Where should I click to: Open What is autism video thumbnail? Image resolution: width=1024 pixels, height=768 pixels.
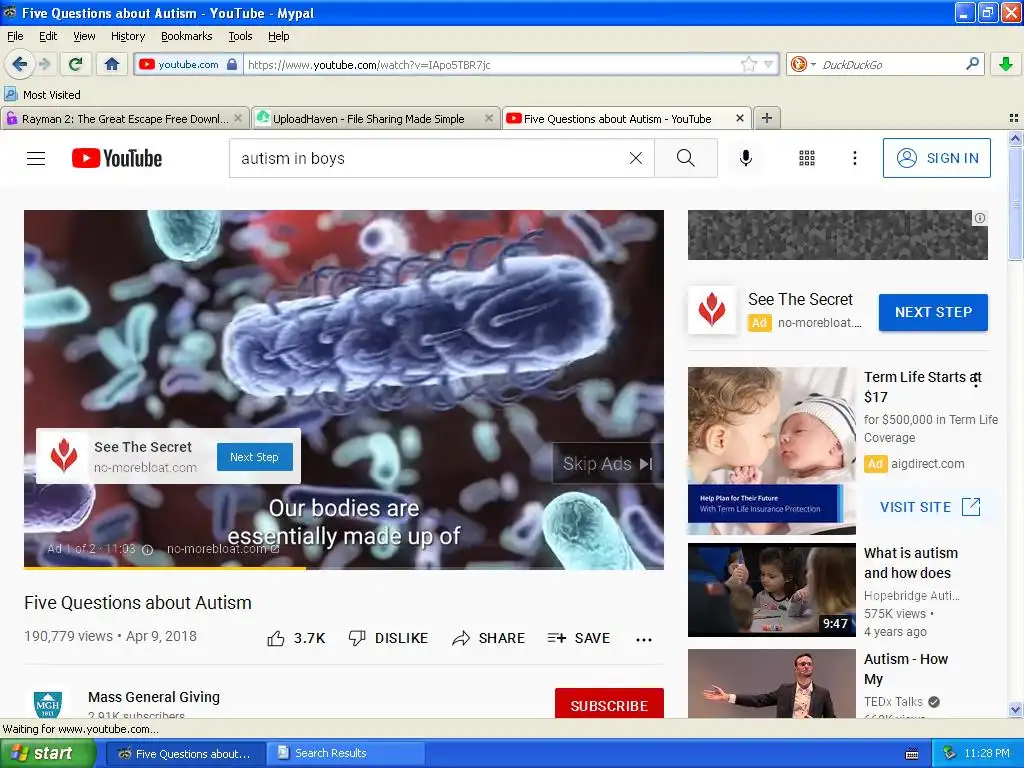tap(771, 590)
